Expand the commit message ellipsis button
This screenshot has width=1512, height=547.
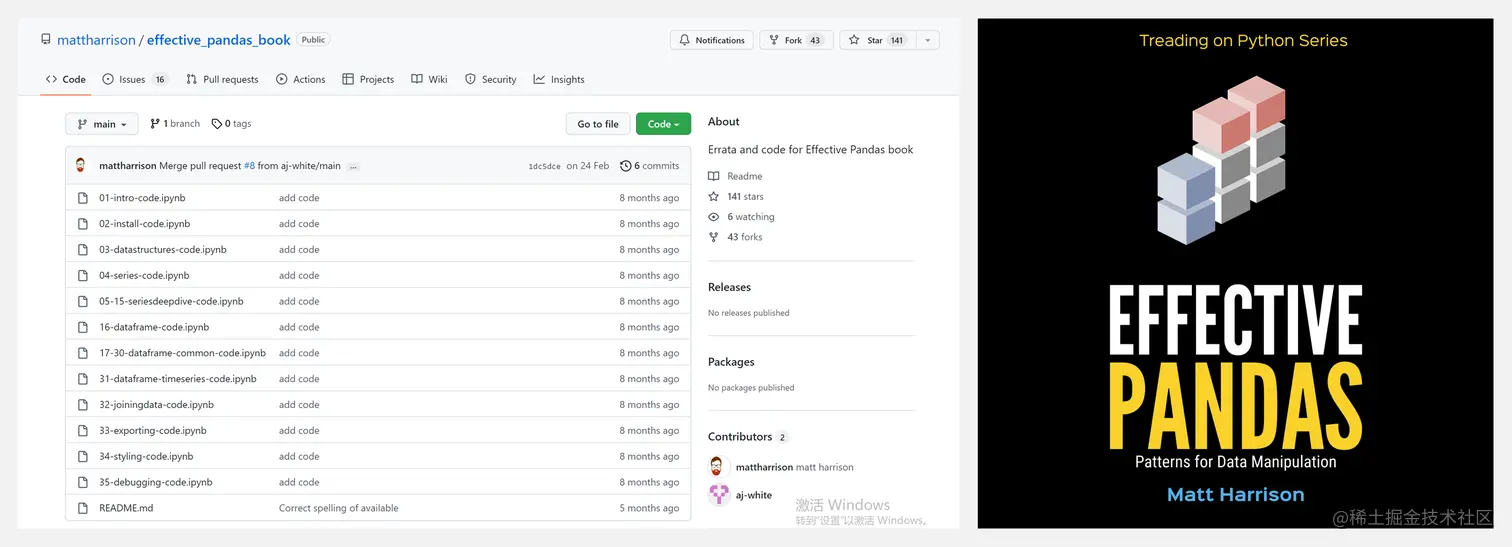point(354,166)
